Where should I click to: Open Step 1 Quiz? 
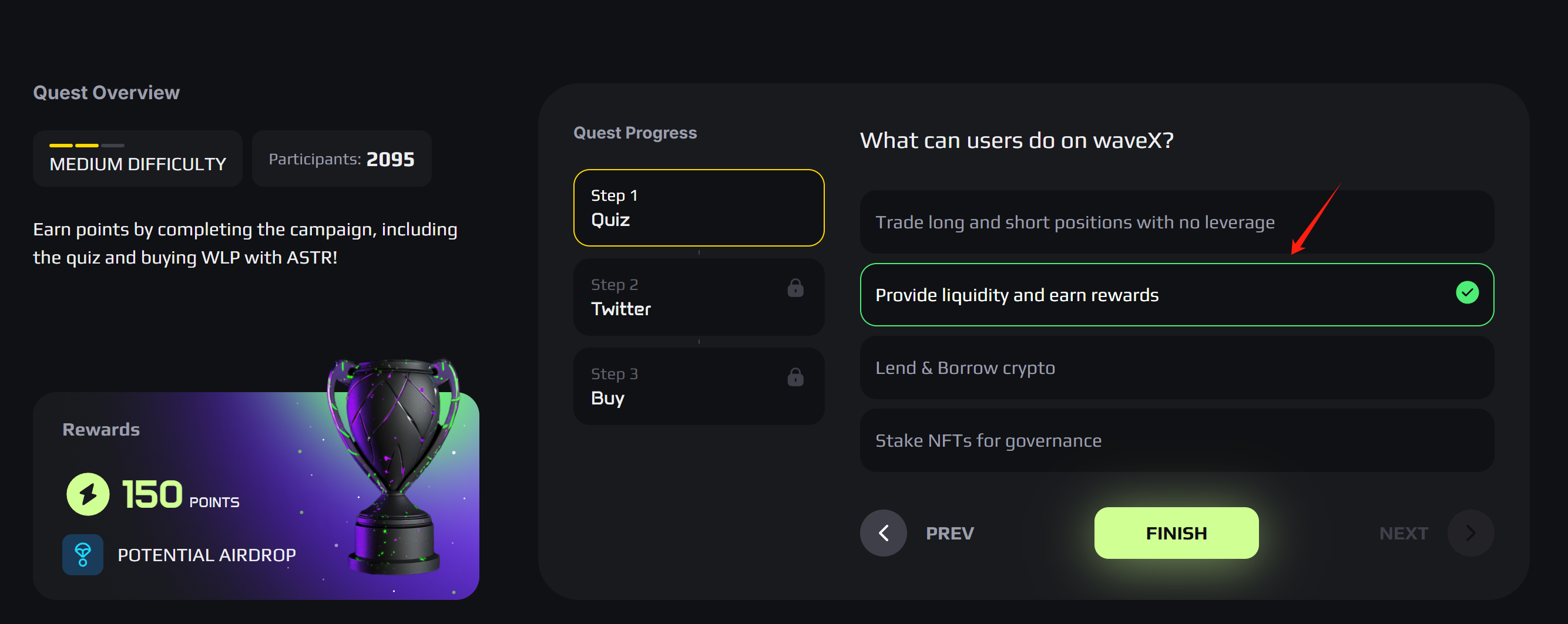click(698, 207)
